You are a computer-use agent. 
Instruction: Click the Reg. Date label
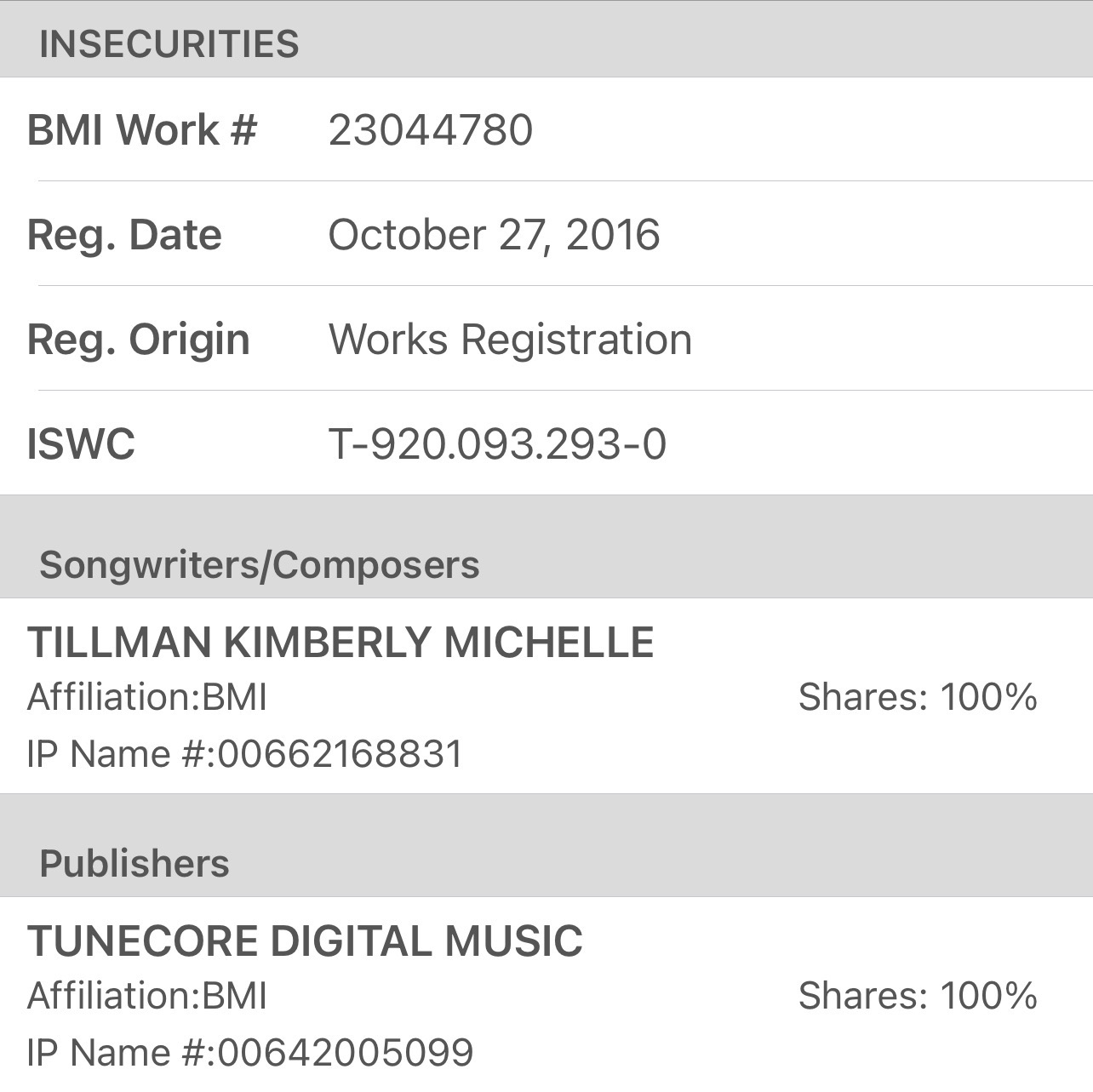[124, 235]
